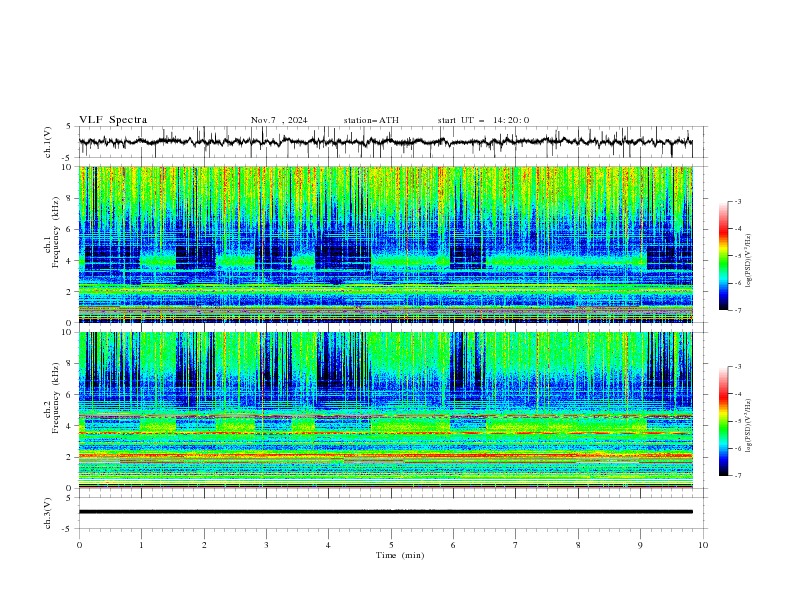Viewport: 792px width, 612px height.
Task: Click the ch.3 flat black waveform trace
Action: tap(386, 512)
